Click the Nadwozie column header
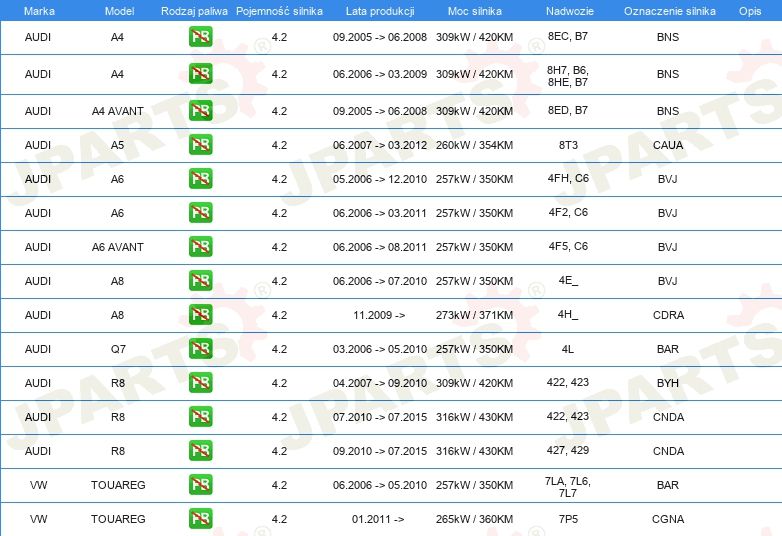 (570, 11)
